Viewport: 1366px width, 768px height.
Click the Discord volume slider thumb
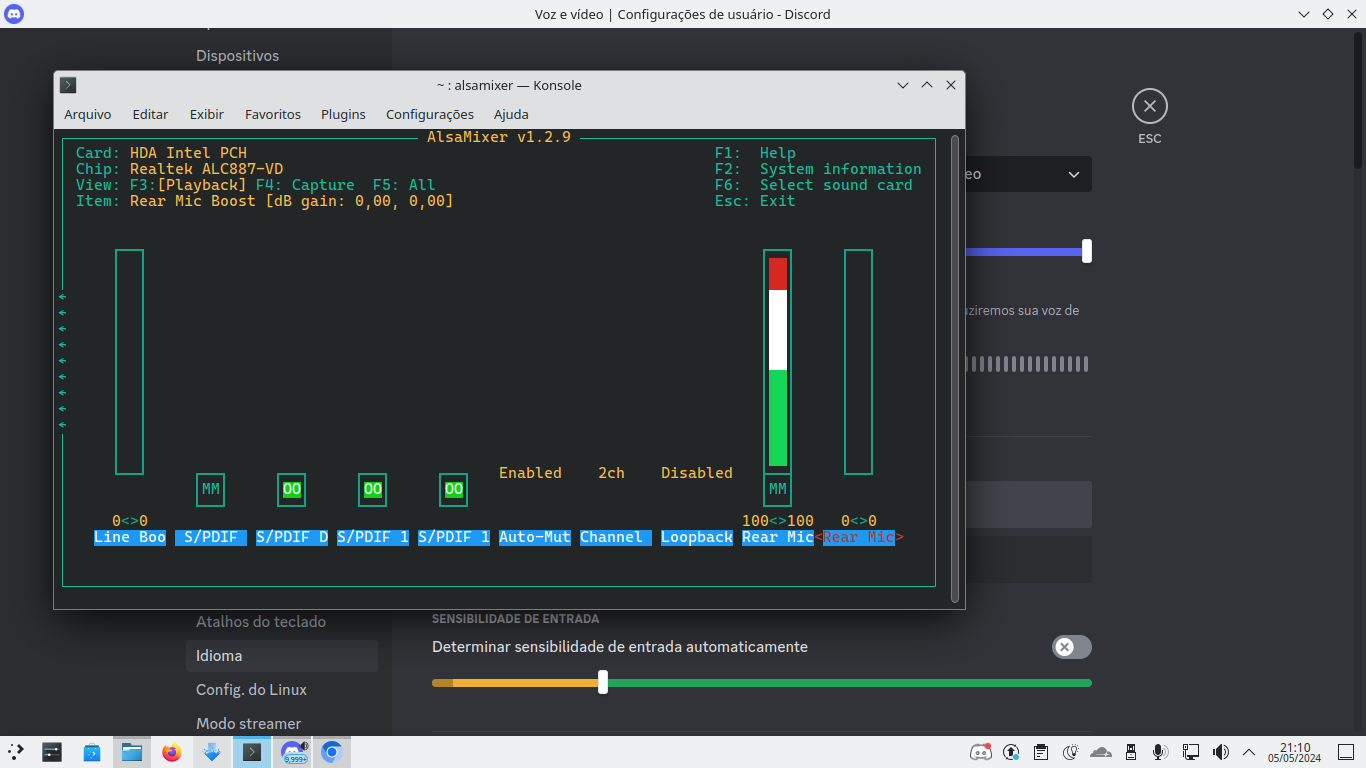pos(1087,251)
